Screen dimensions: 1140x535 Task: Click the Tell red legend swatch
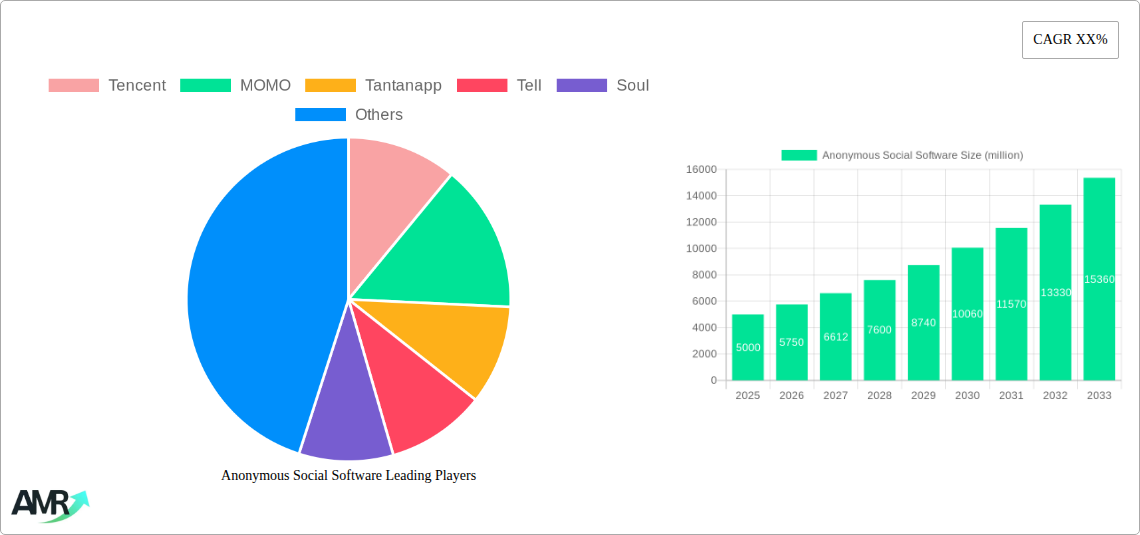[x=481, y=86]
